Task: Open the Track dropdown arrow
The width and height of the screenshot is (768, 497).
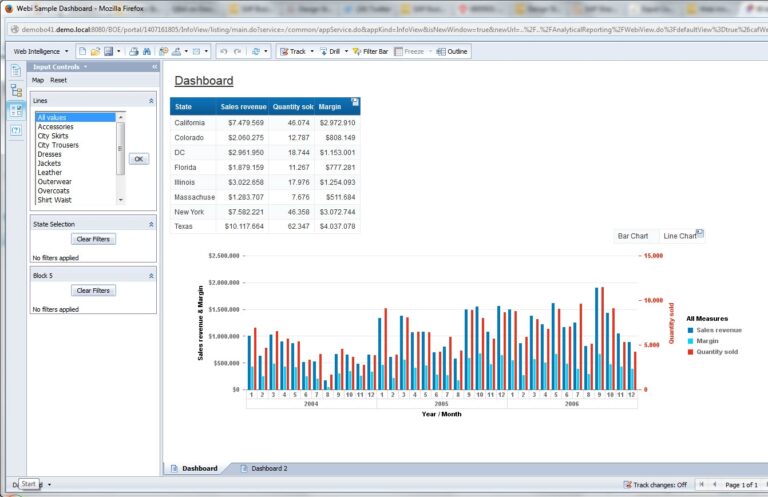Action: coord(312,51)
